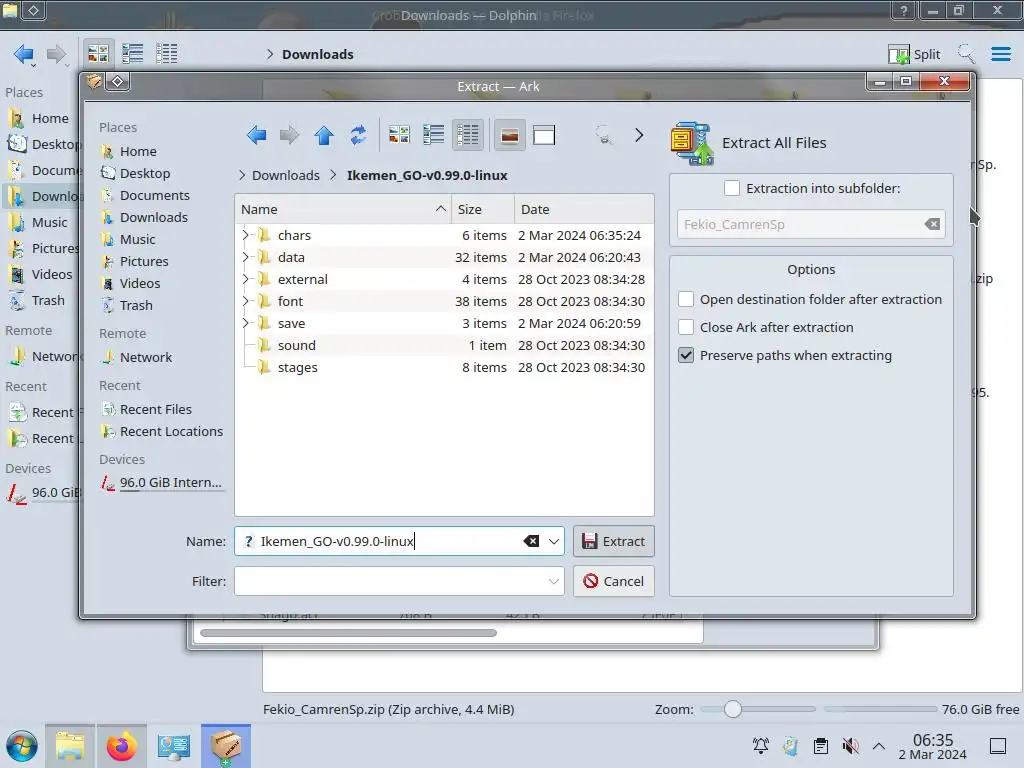Image resolution: width=1024 pixels, height=768 pixels.
Task: Expand the chars folder
Action: pyautogui.click(x=246, y=235)
